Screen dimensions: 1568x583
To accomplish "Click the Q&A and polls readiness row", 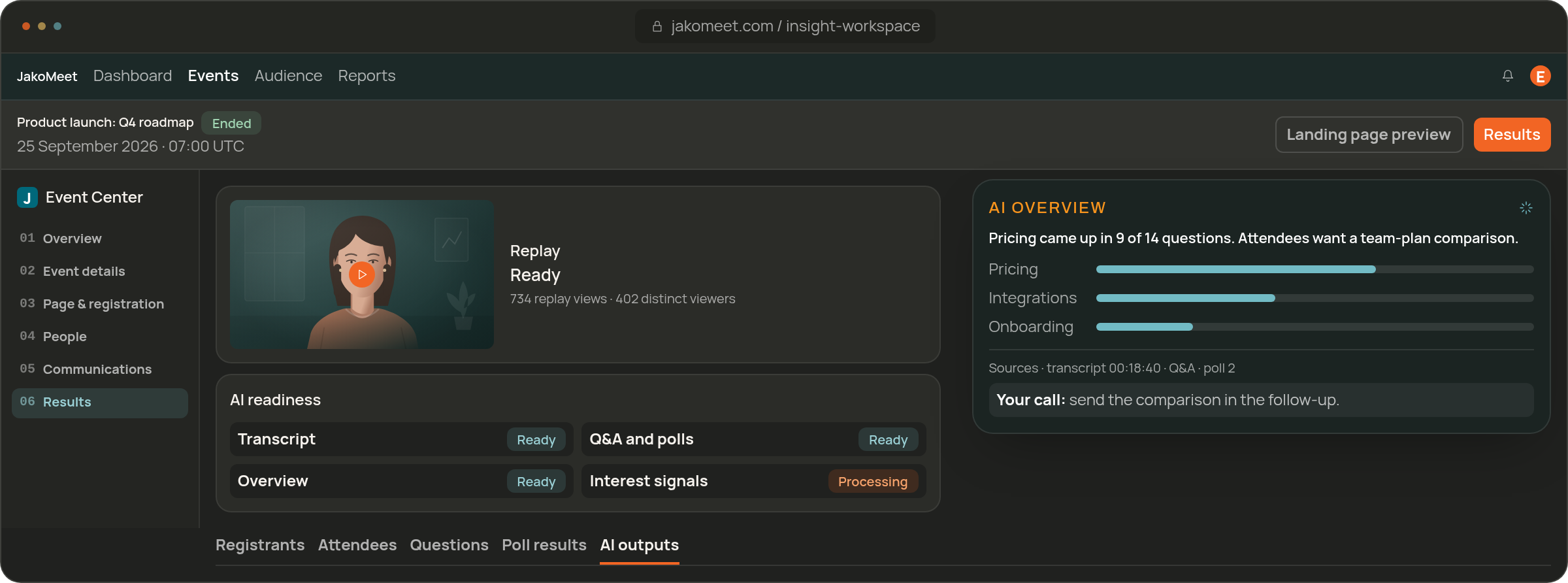I will tap(754, 439).
